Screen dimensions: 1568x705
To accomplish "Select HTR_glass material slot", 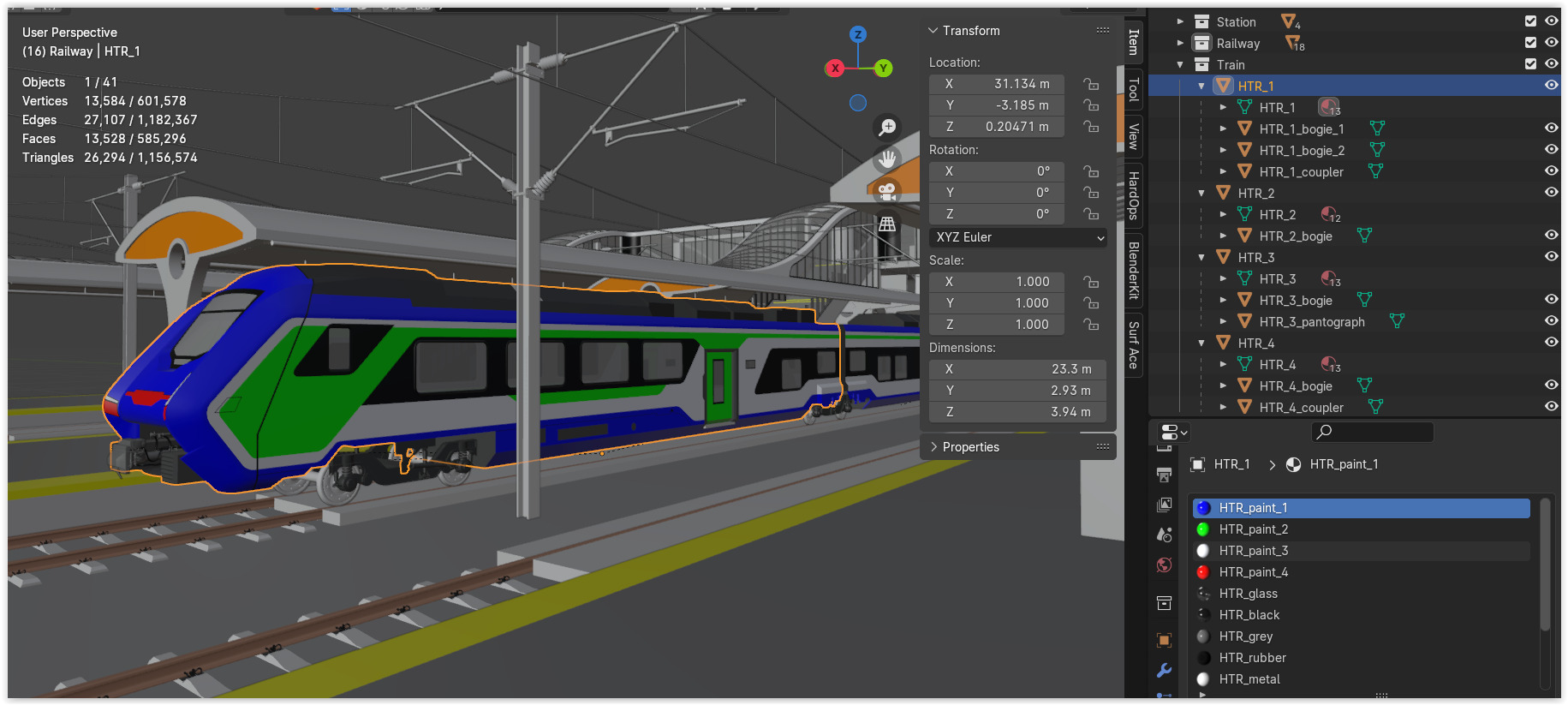I will tap(1362, 594).
